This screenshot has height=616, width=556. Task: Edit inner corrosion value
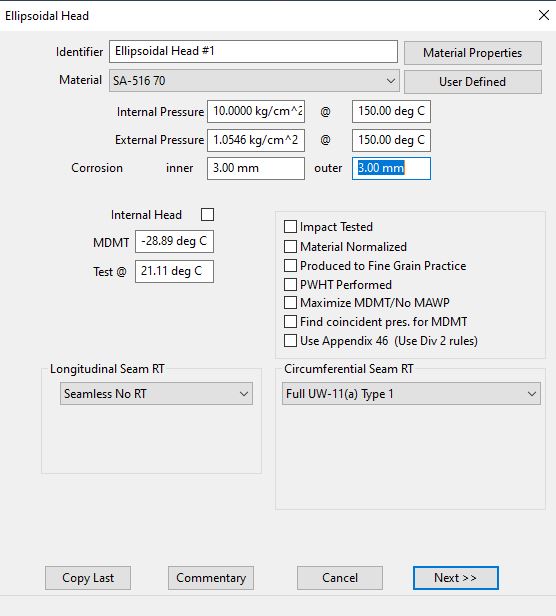coord(256,169)
